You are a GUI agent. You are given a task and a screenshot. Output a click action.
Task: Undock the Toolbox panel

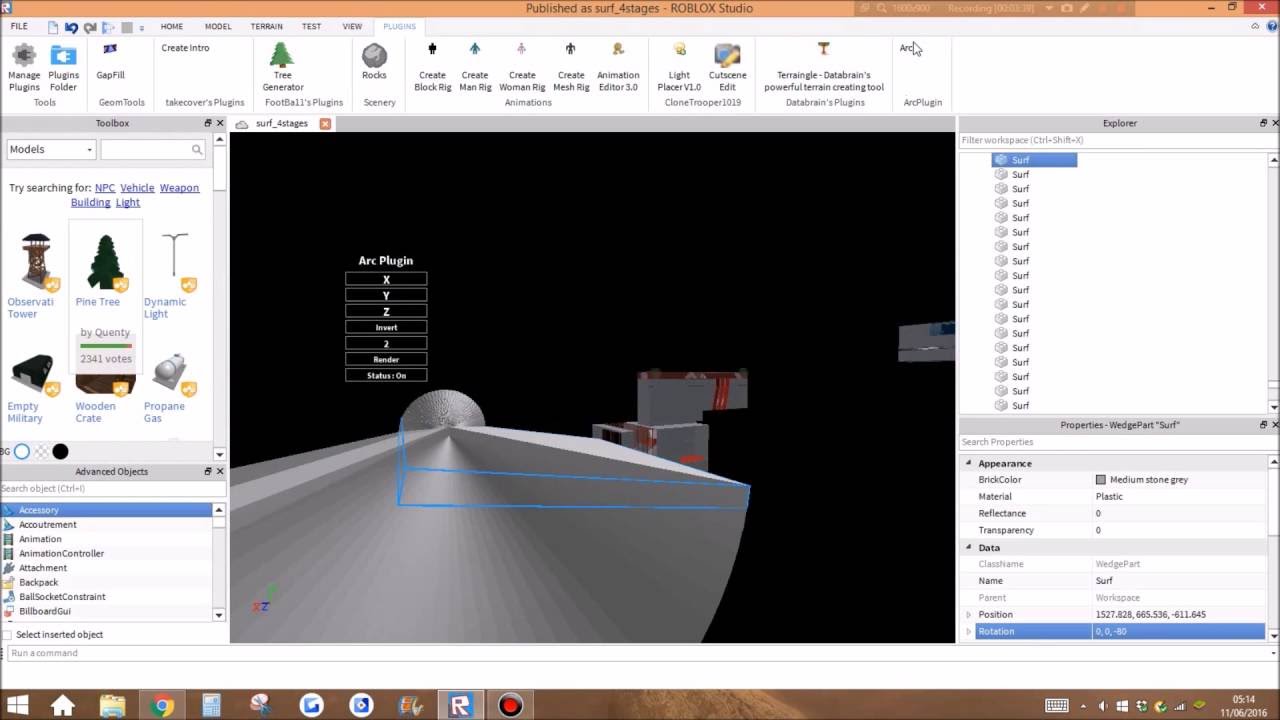click(x=208, y=123)
